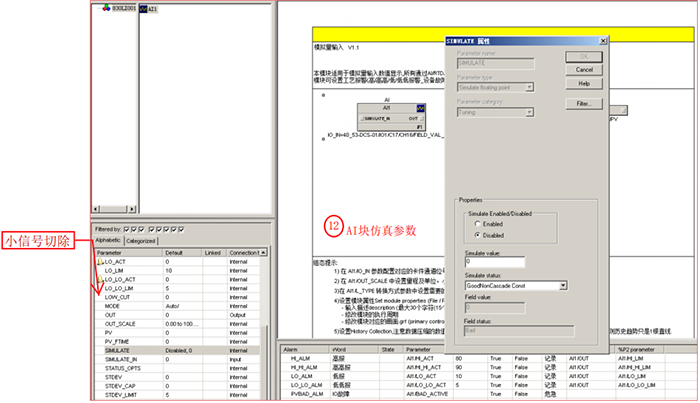
Task: Select the 830LZ001 module tree icon
Action: [107, 8]
